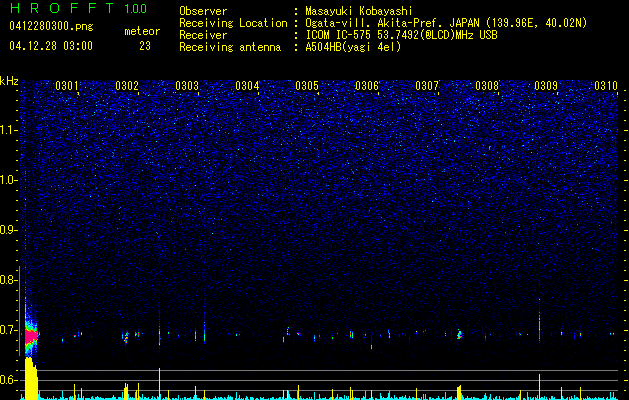
Task: Click the 0305 time marker
Action: pos(307,86)
